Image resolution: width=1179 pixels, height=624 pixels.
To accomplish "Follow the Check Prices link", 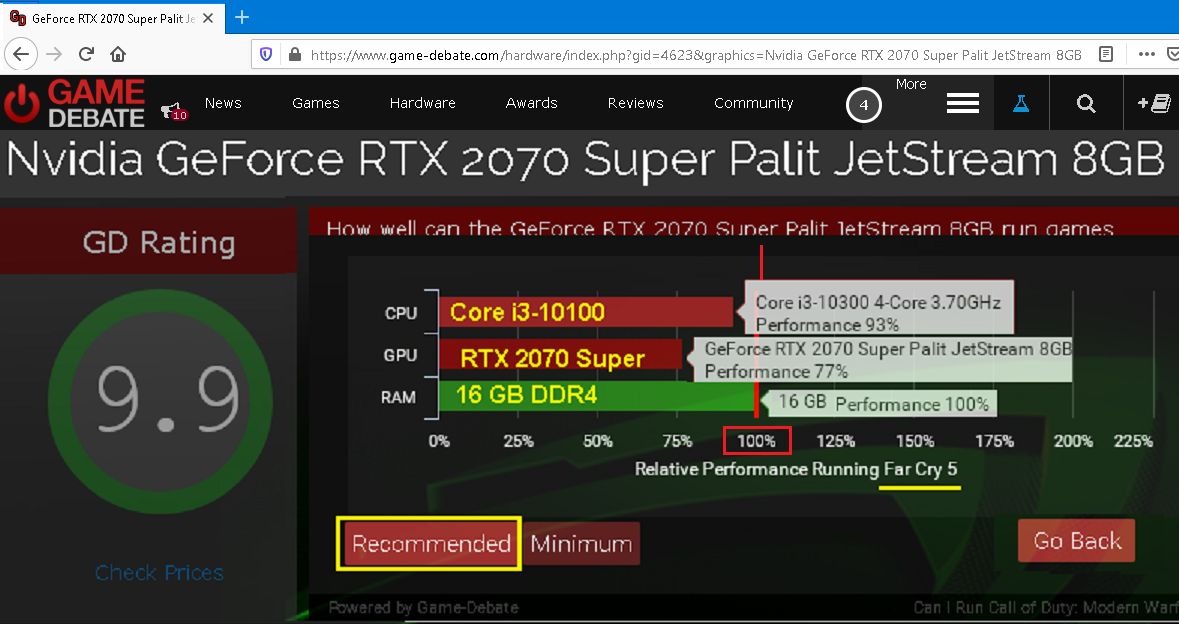I will click(x=159, y=573).
